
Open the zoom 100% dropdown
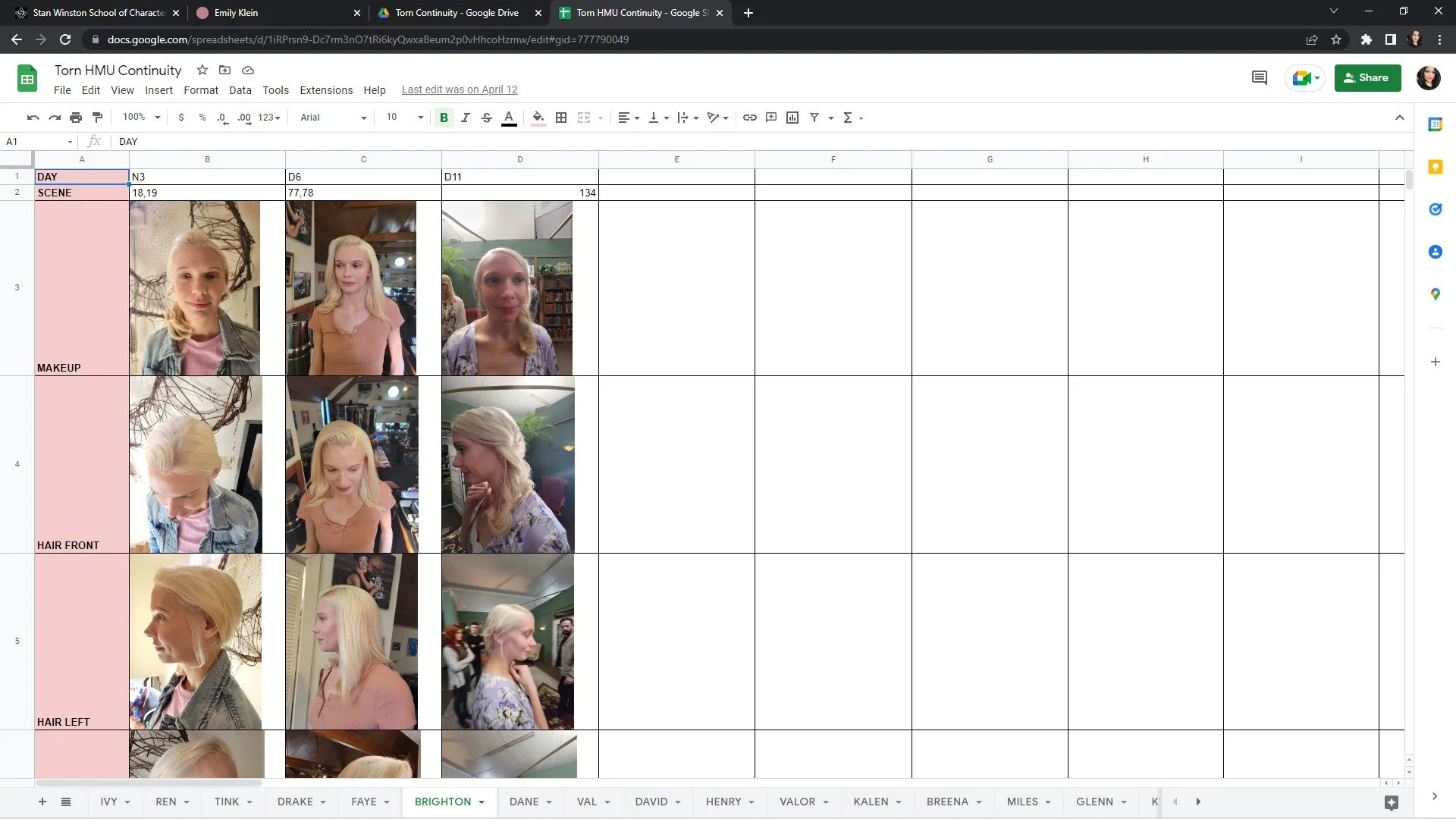(142, 118)
